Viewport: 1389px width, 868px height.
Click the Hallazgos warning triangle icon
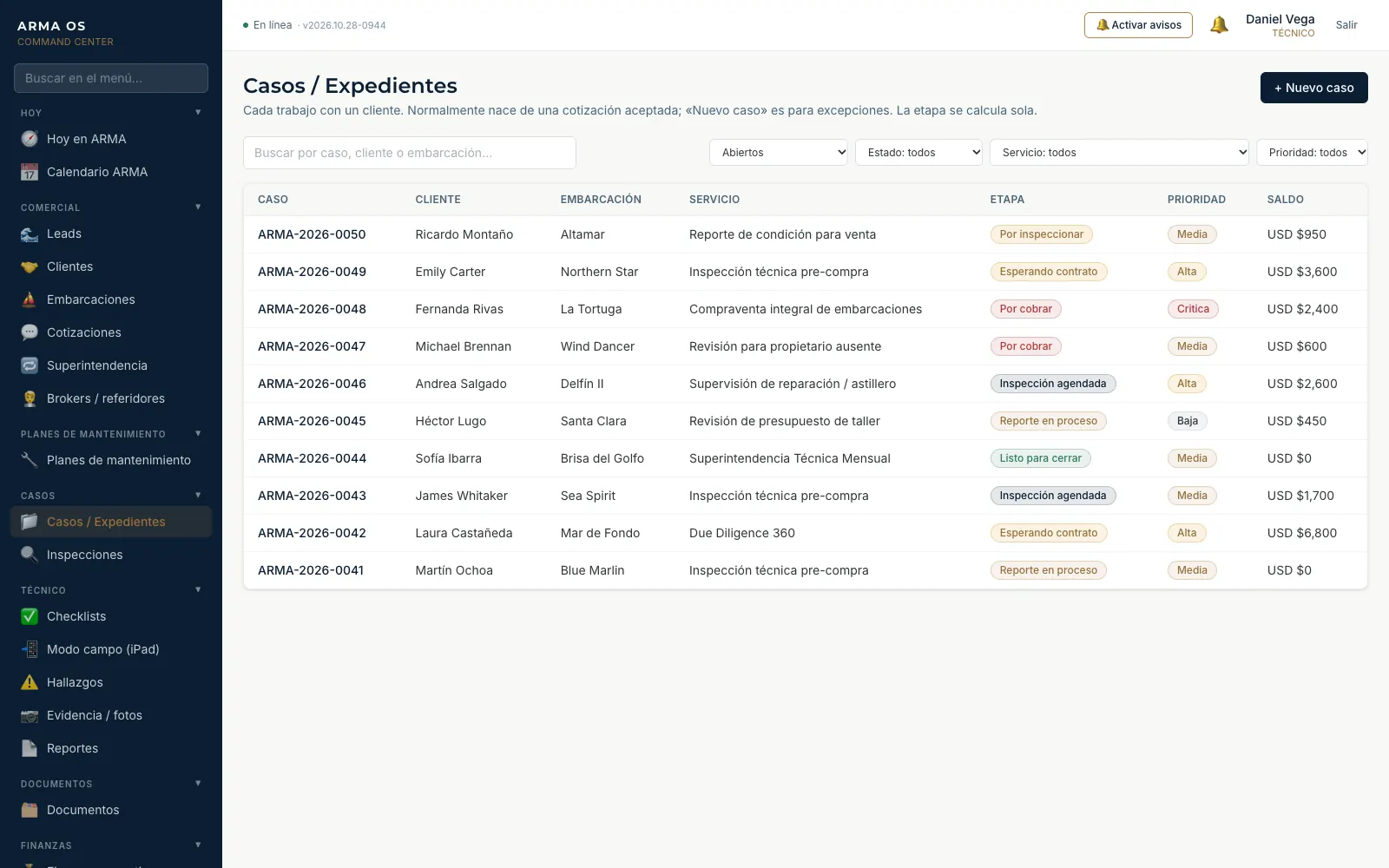pyautogui.click(x=30, y=682)
